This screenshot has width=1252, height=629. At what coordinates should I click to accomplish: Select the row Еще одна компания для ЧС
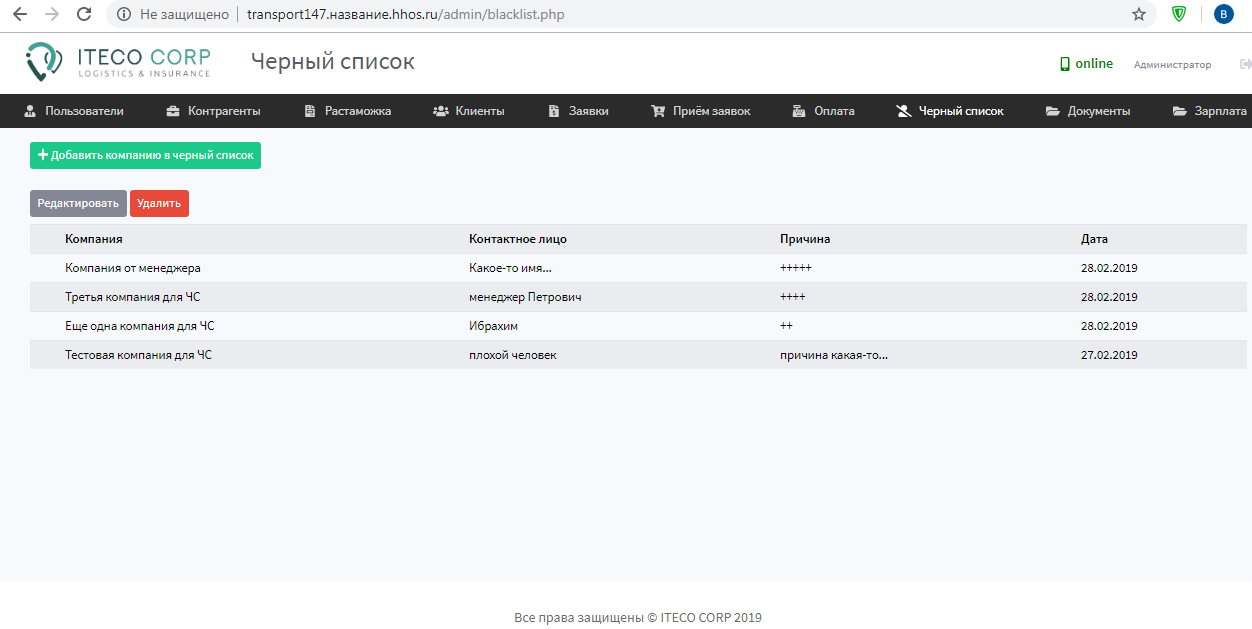coord(638,326)
